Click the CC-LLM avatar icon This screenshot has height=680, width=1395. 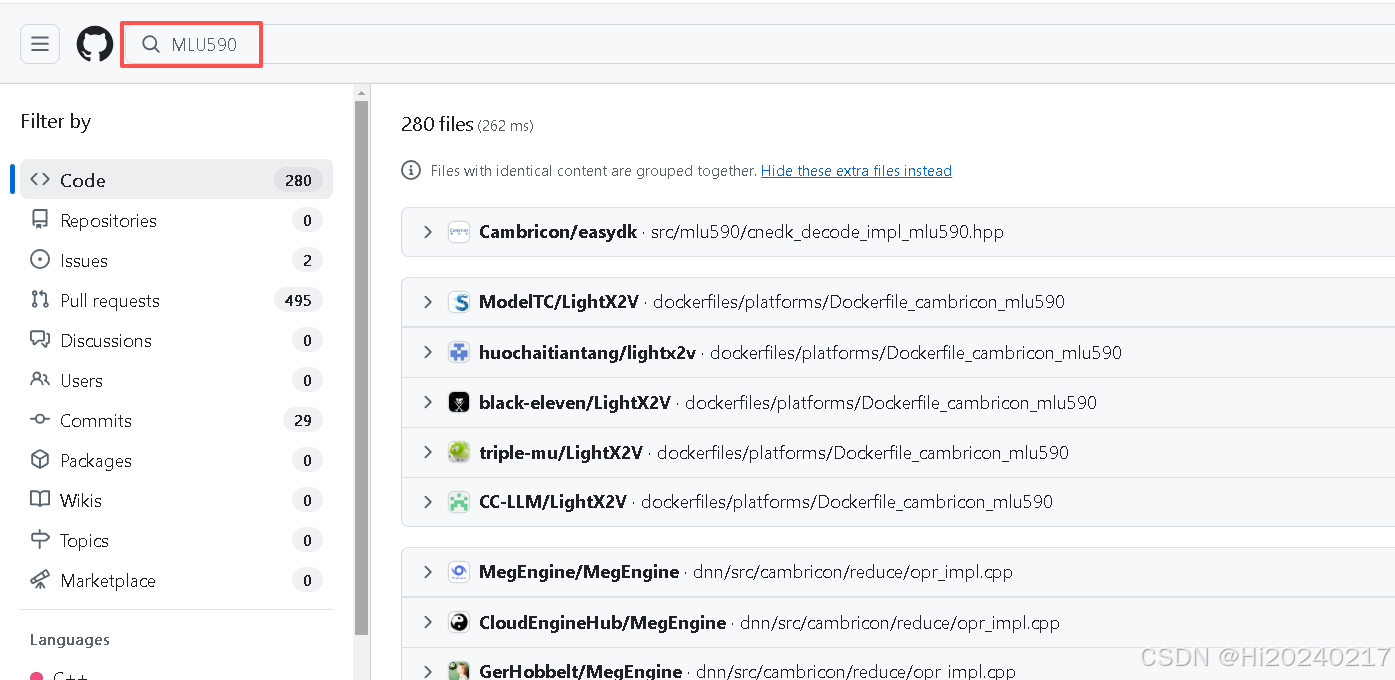point(459,502)
